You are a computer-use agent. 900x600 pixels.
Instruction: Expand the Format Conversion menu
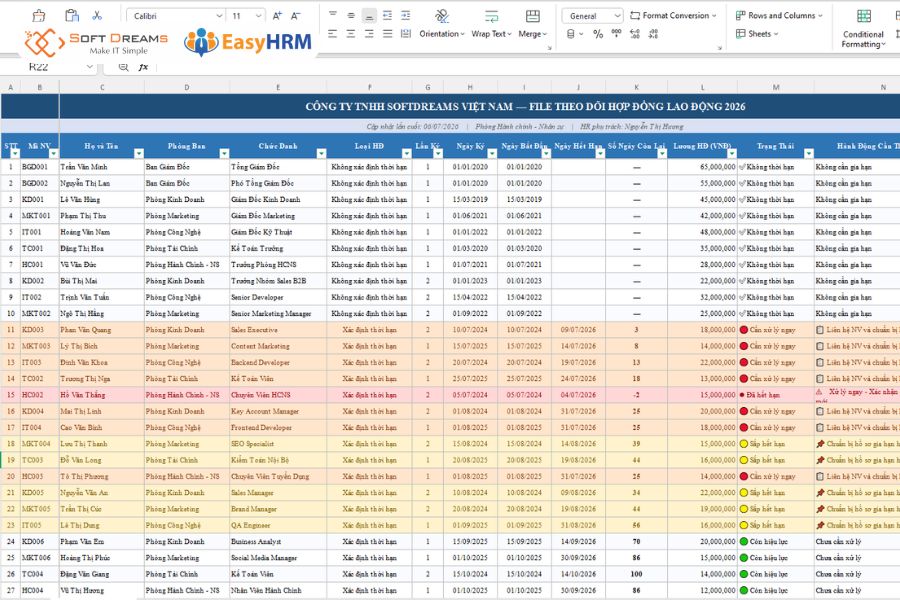(673, 16)
